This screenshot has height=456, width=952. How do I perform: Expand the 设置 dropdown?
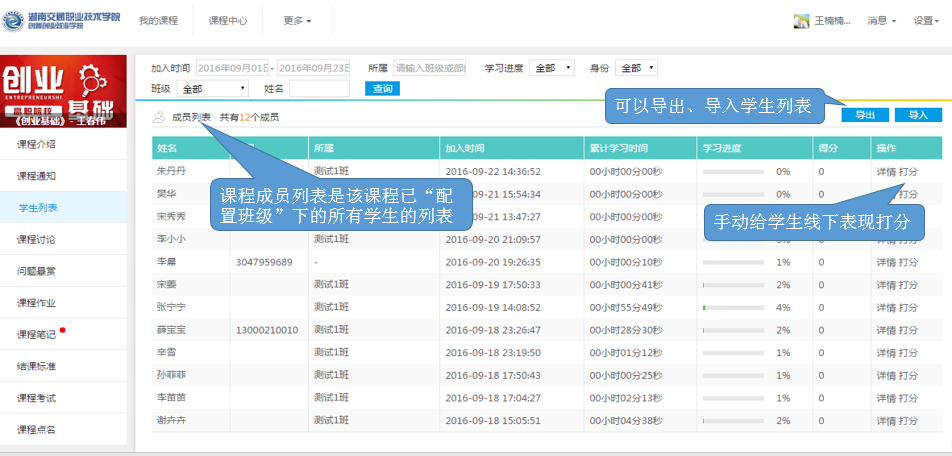(927, 21)
